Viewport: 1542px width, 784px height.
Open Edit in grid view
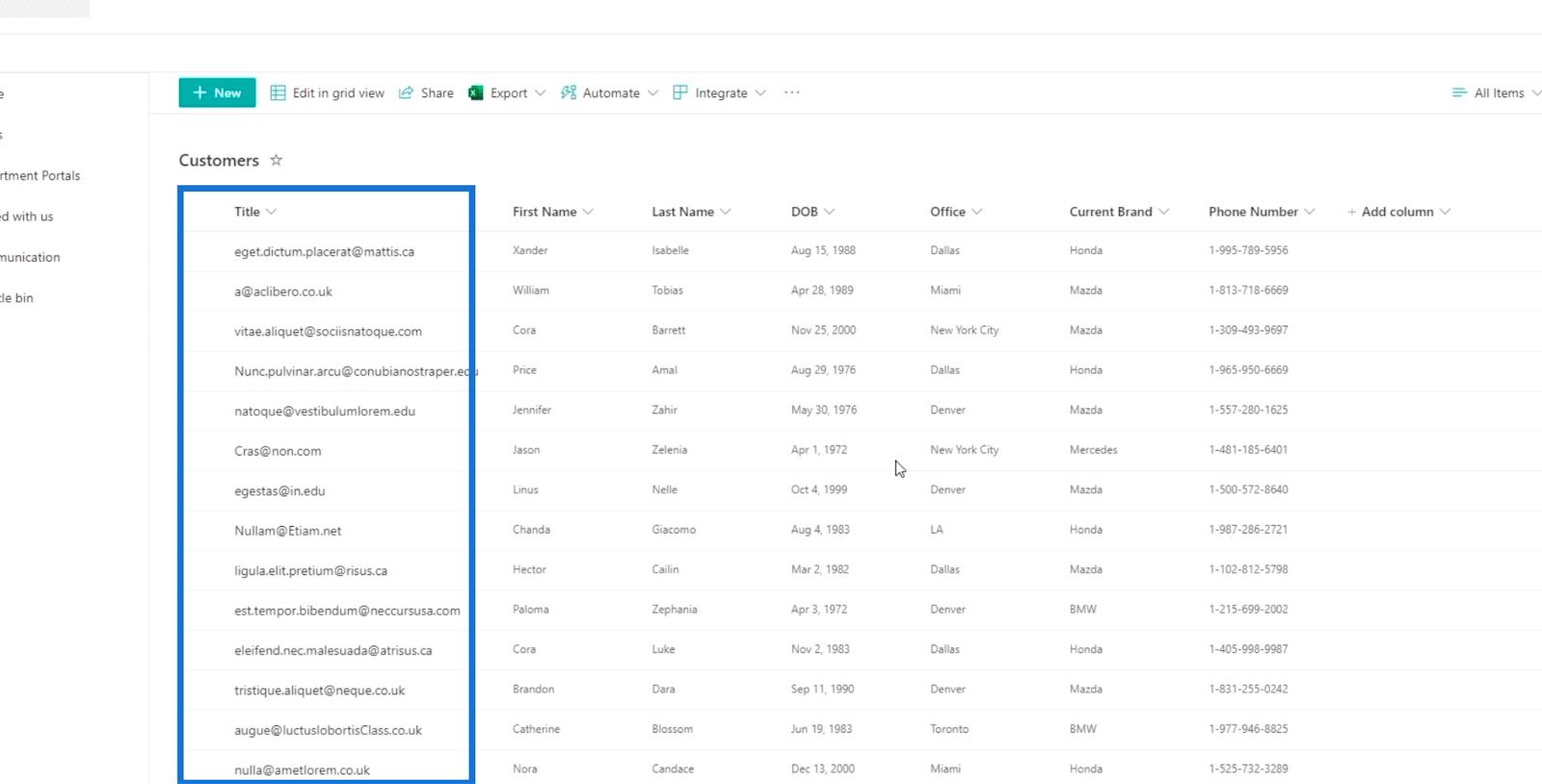click(x=328, y=92)
